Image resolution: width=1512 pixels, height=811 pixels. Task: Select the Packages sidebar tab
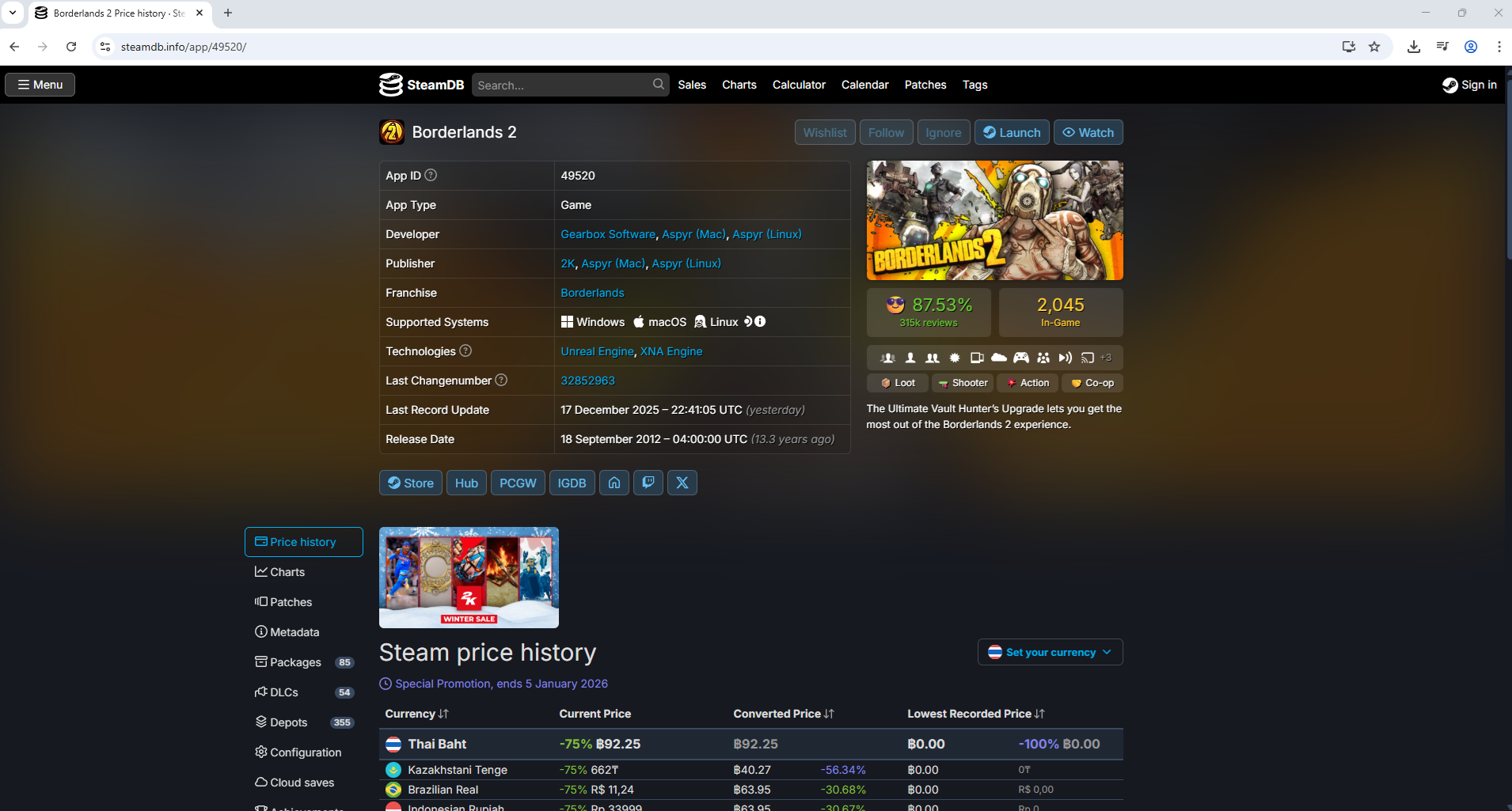[x=304, y=662]
